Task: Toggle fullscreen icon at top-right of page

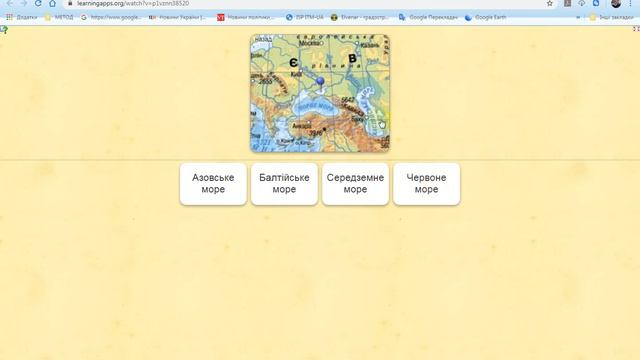Action: point(636,29)
